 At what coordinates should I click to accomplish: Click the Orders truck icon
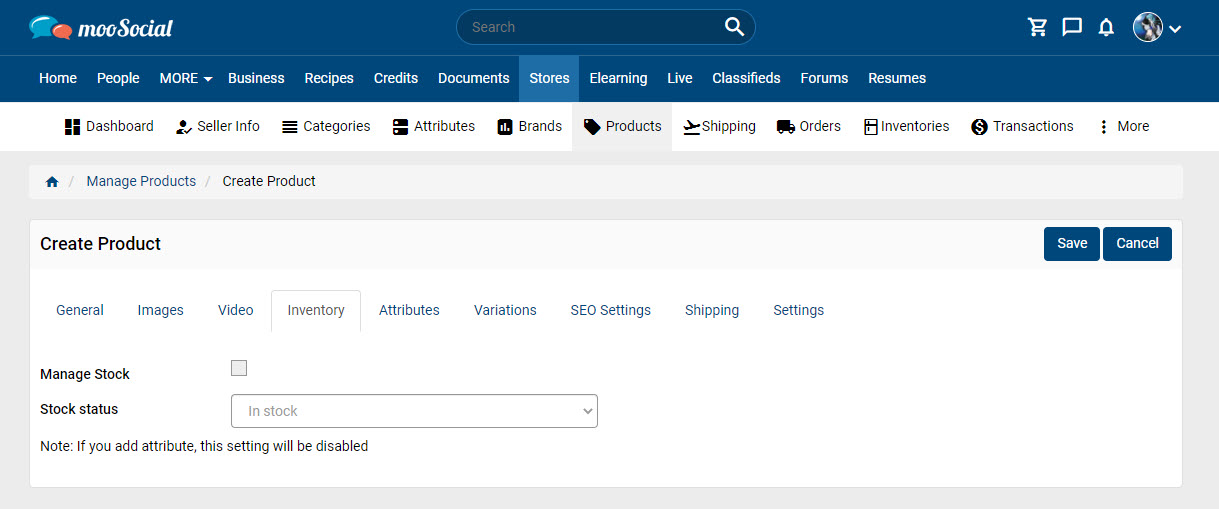[785, 127]
